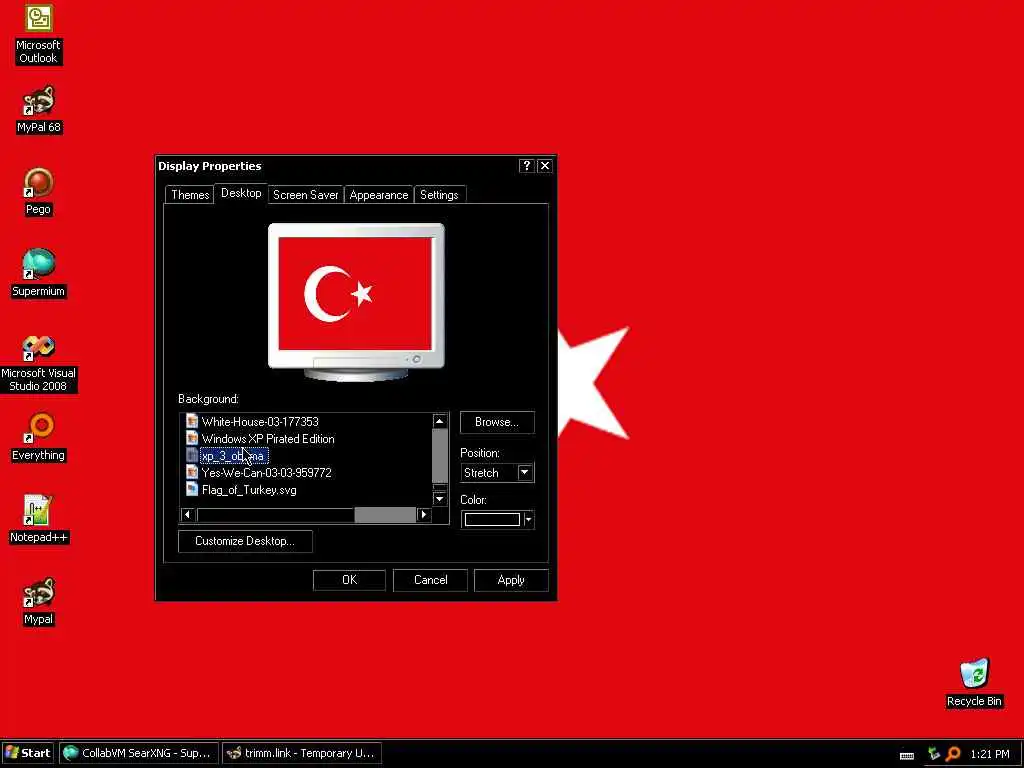Click the horizontal scrollbar right arrow
This screenshot has width=1024, height=768.
pyautogui.click(x=424, y=515)
